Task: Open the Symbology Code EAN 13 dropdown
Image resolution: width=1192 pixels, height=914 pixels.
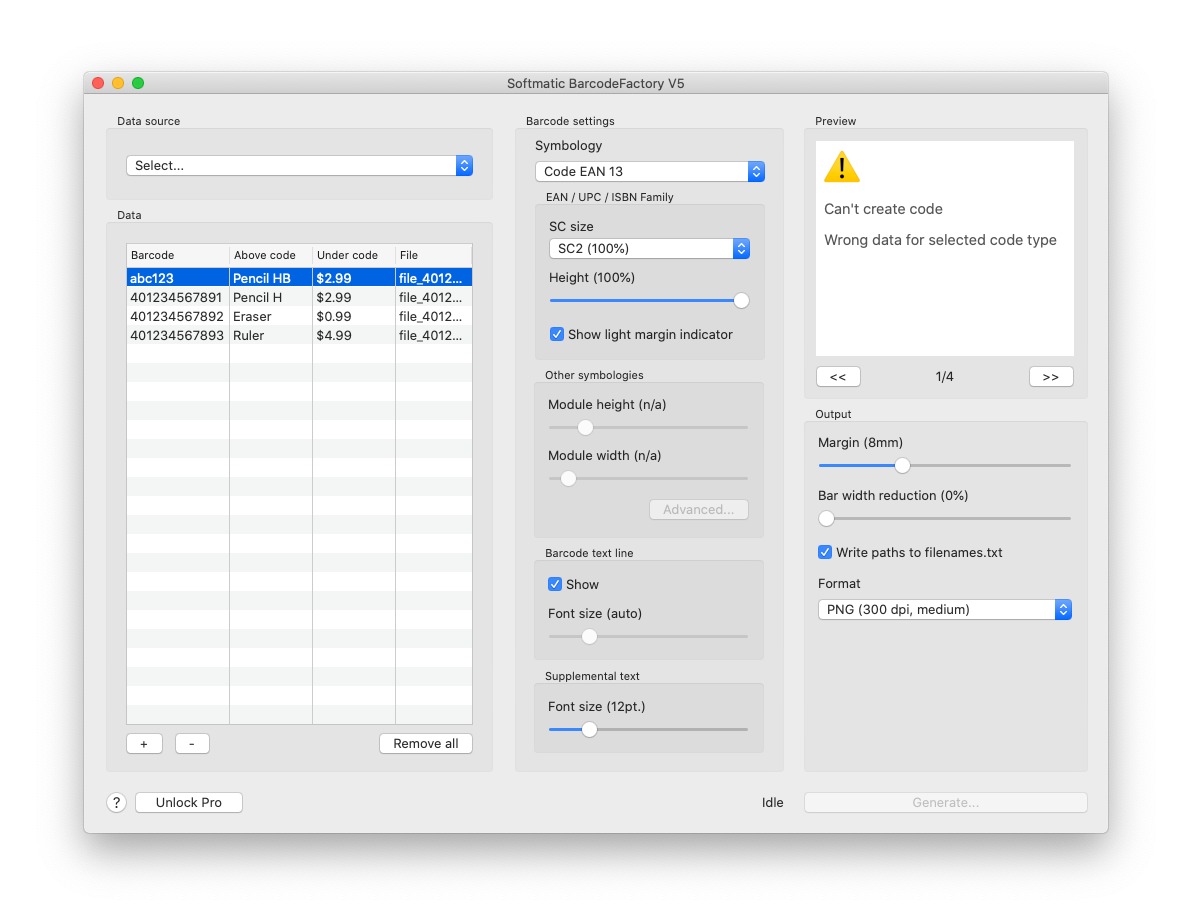Action: tap(650, 172)
